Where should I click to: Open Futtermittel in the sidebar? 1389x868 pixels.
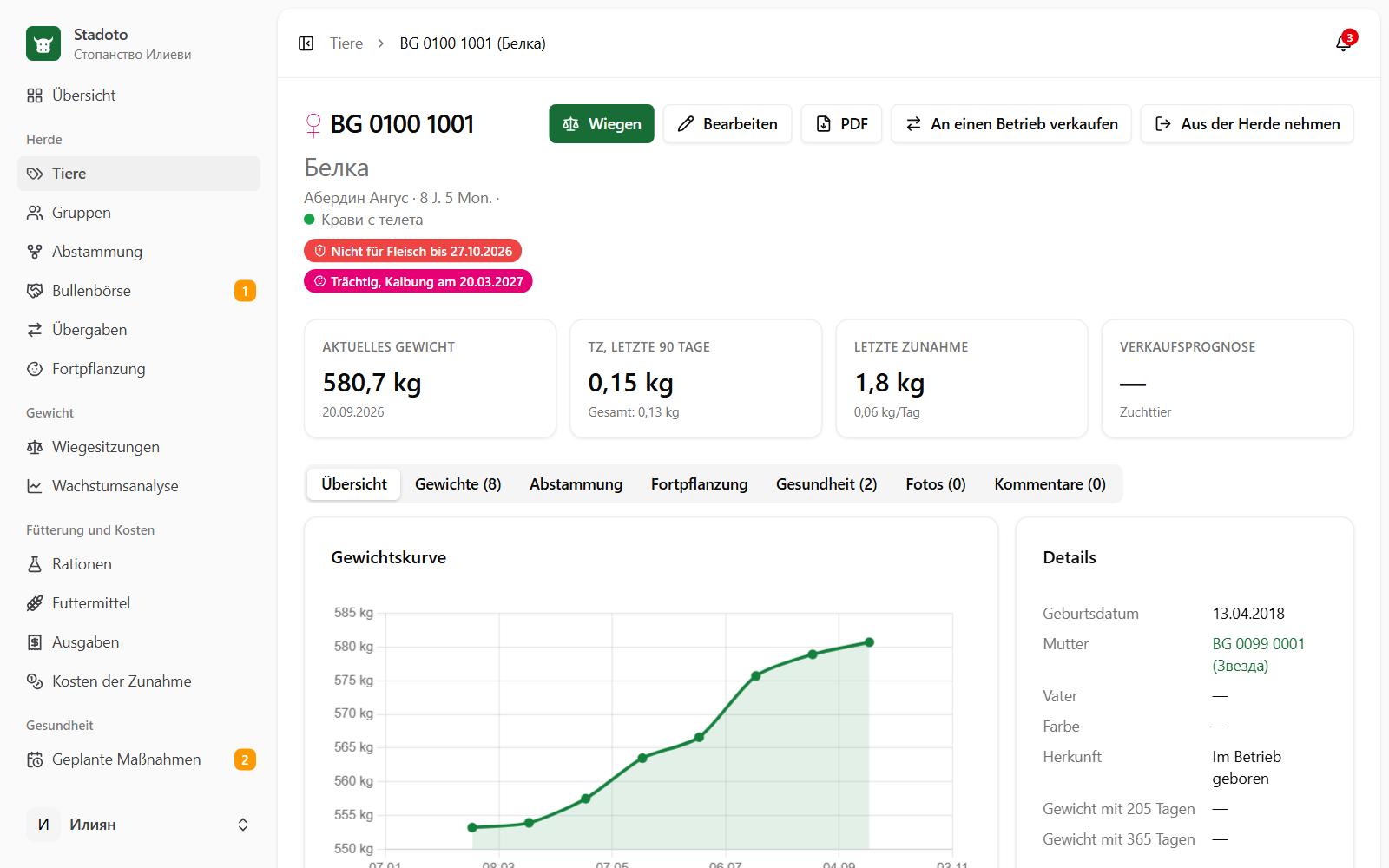tap(139, 603)
